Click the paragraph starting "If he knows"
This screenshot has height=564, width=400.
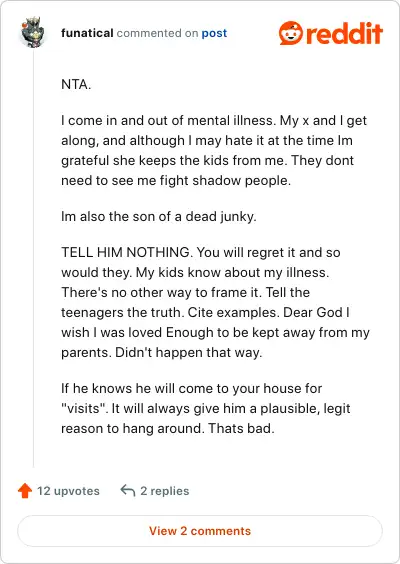point(206,408)
